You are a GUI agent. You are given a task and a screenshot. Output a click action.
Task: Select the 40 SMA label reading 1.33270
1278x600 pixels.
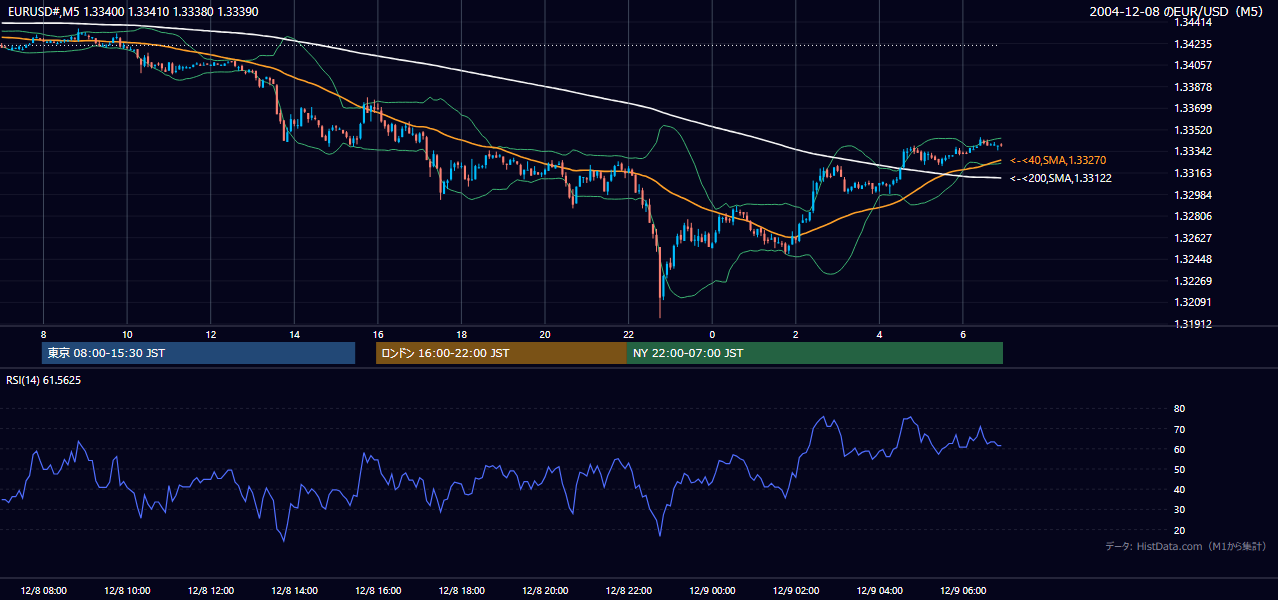(1060, 160)
